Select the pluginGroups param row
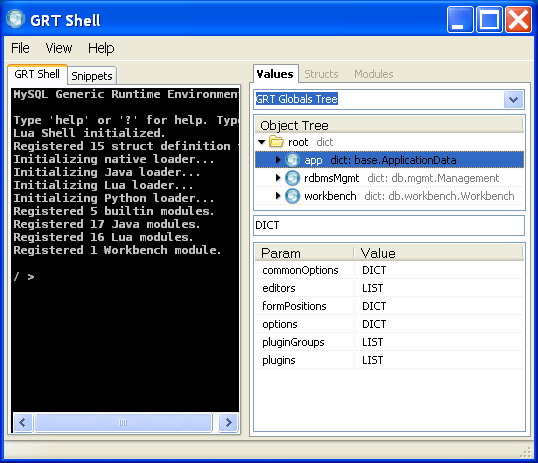 click(x=389, y=342)
